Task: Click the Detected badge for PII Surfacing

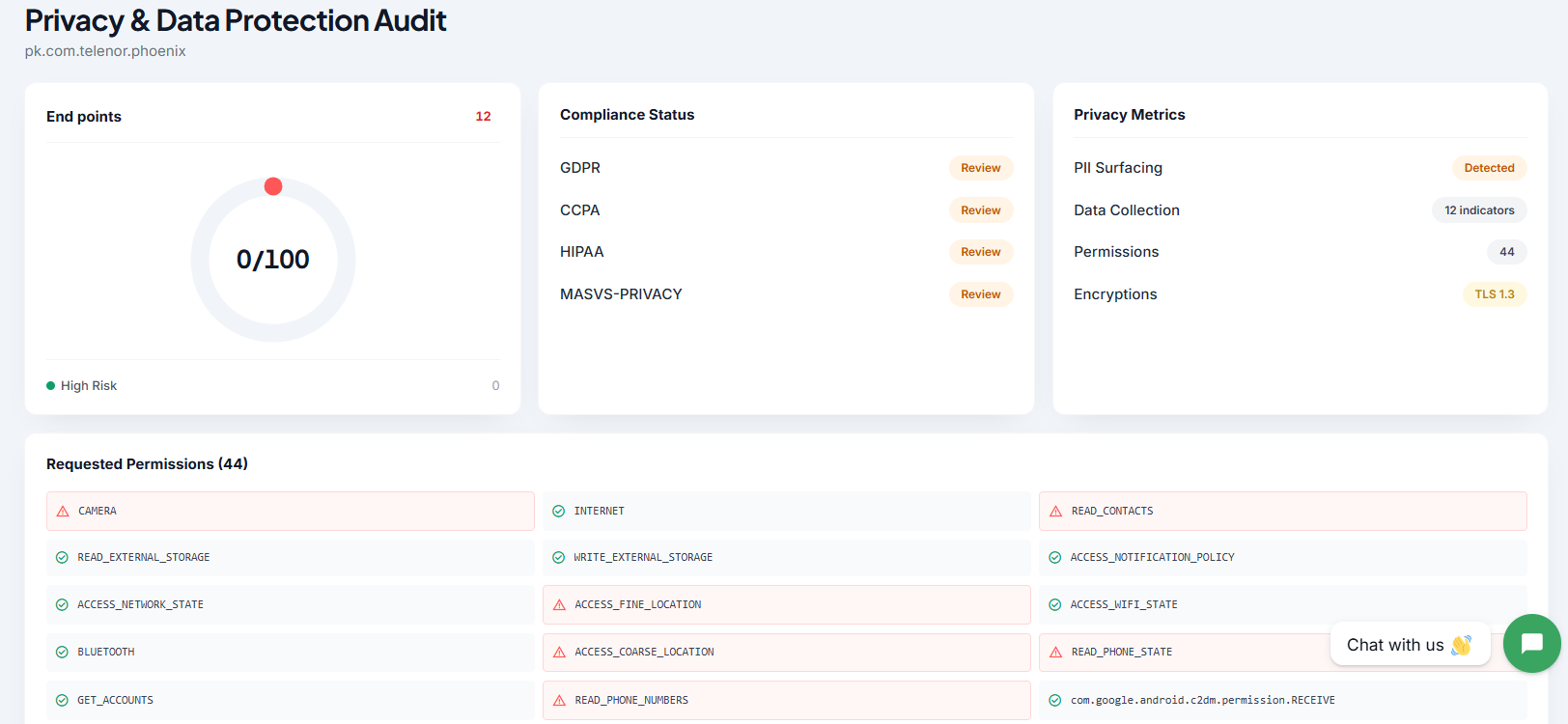Action: 1489,168
